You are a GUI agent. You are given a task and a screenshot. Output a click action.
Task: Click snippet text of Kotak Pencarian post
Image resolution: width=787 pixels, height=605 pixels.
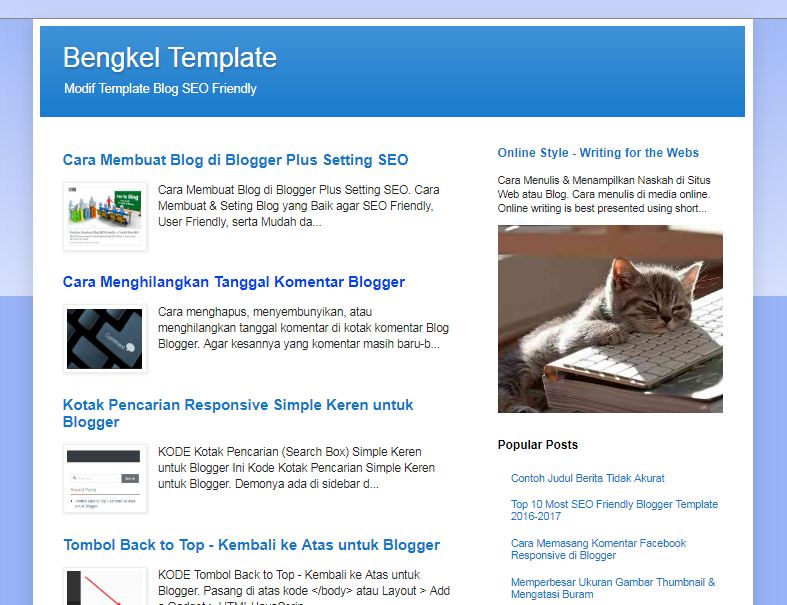pyautogui.click(x=296, y=468)
